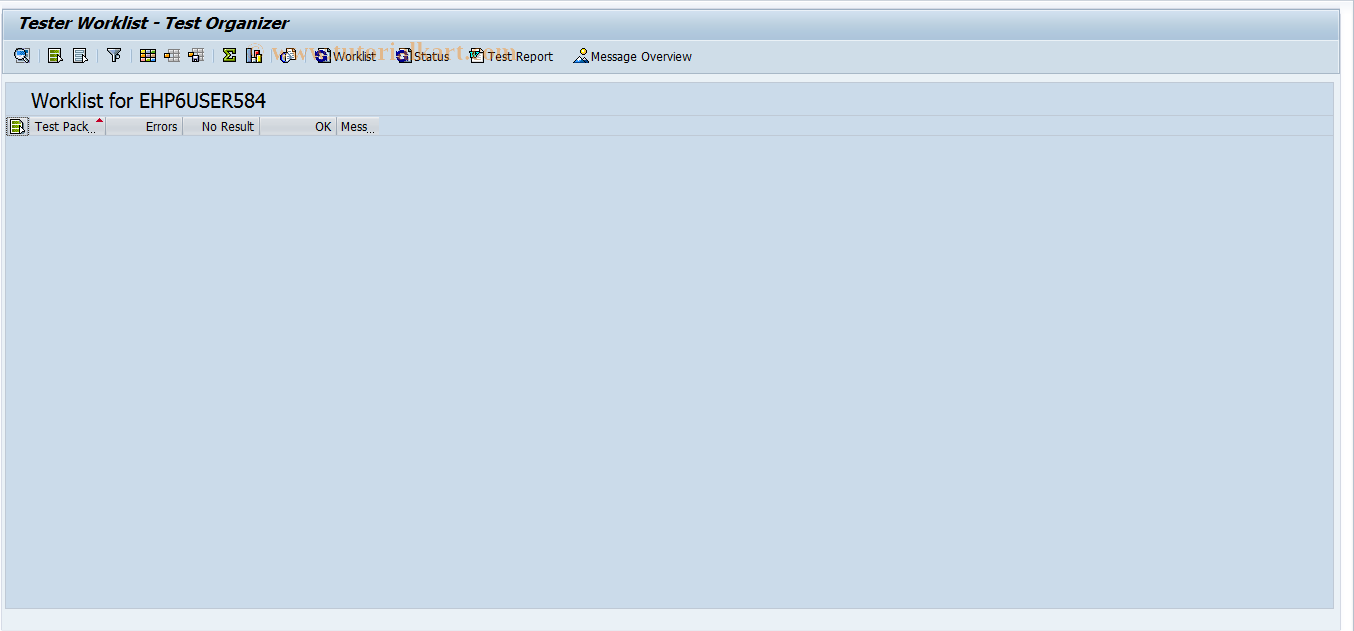1354x631 pixels.
Task: Click the Subtotals icon
Action: click(254, 56)
